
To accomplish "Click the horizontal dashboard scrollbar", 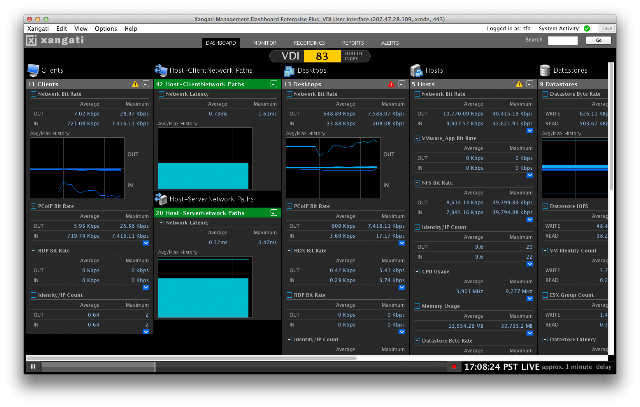I will 191,358.
